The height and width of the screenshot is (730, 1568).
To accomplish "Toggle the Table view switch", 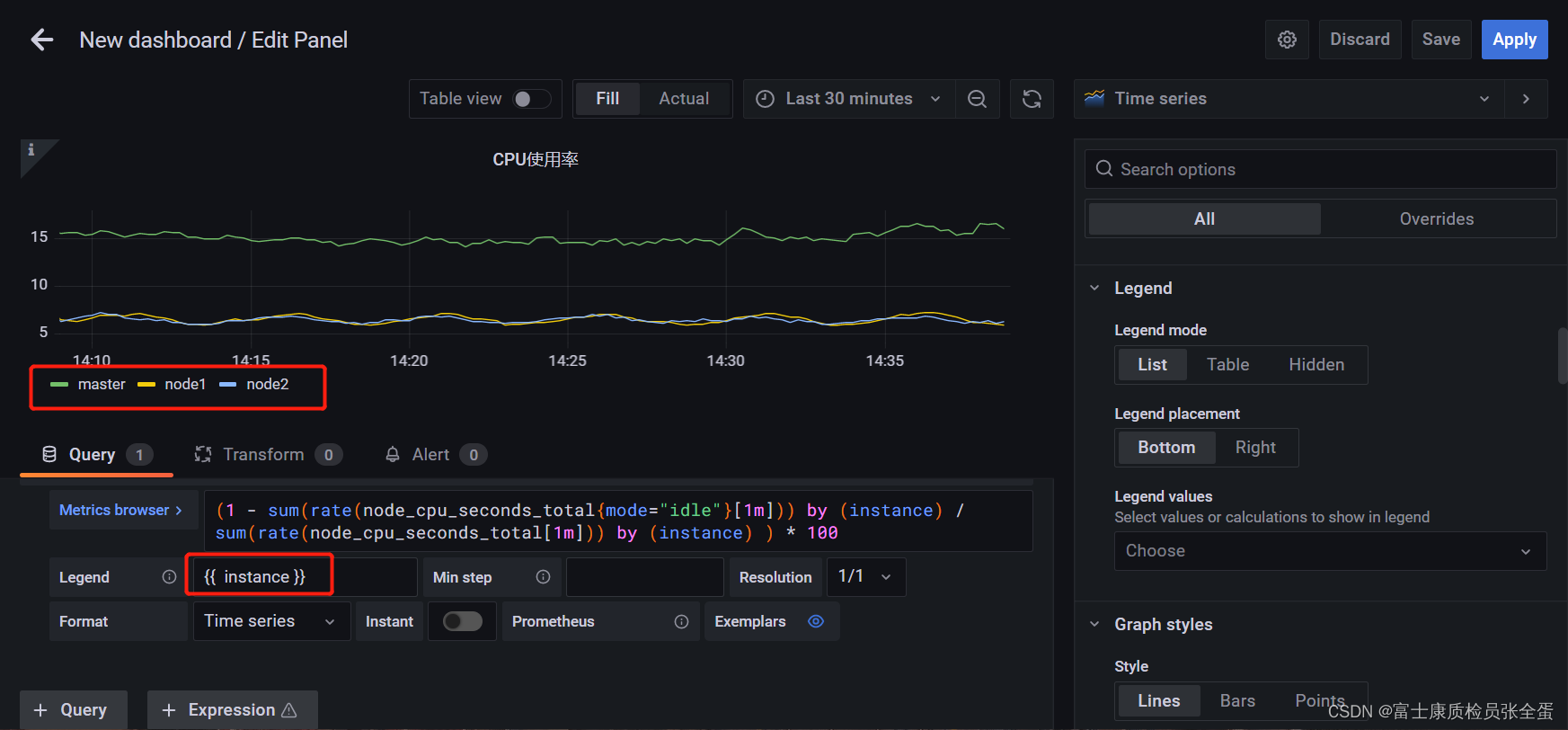I will point(531,99).
